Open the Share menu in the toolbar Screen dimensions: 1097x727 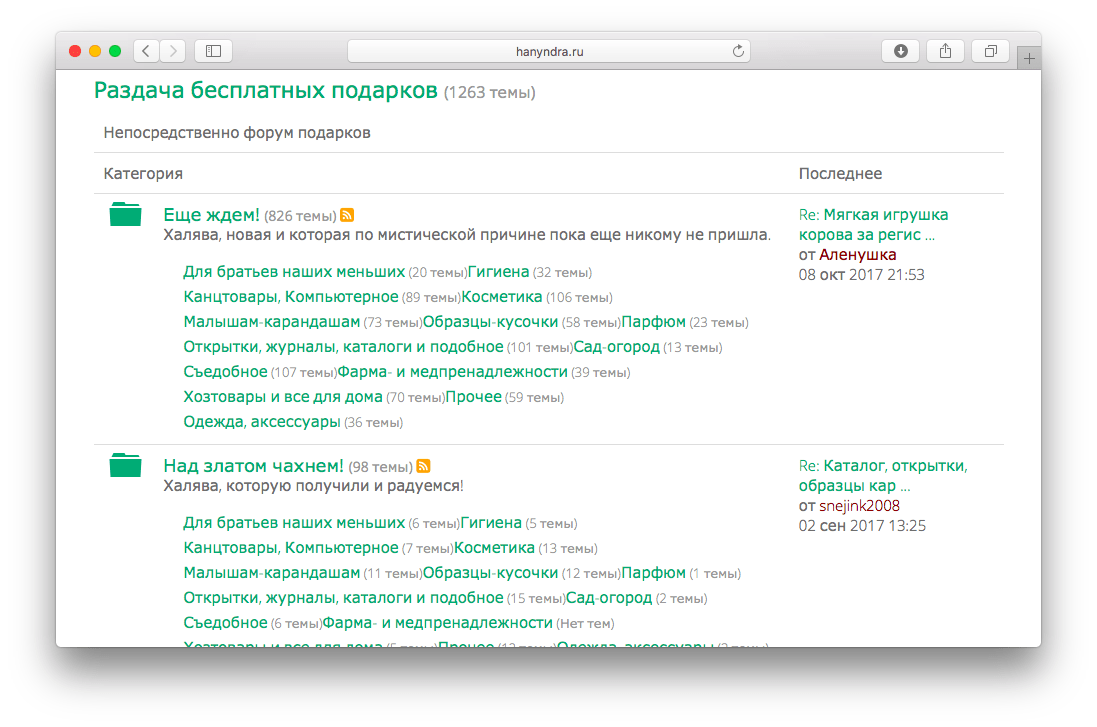945,51
